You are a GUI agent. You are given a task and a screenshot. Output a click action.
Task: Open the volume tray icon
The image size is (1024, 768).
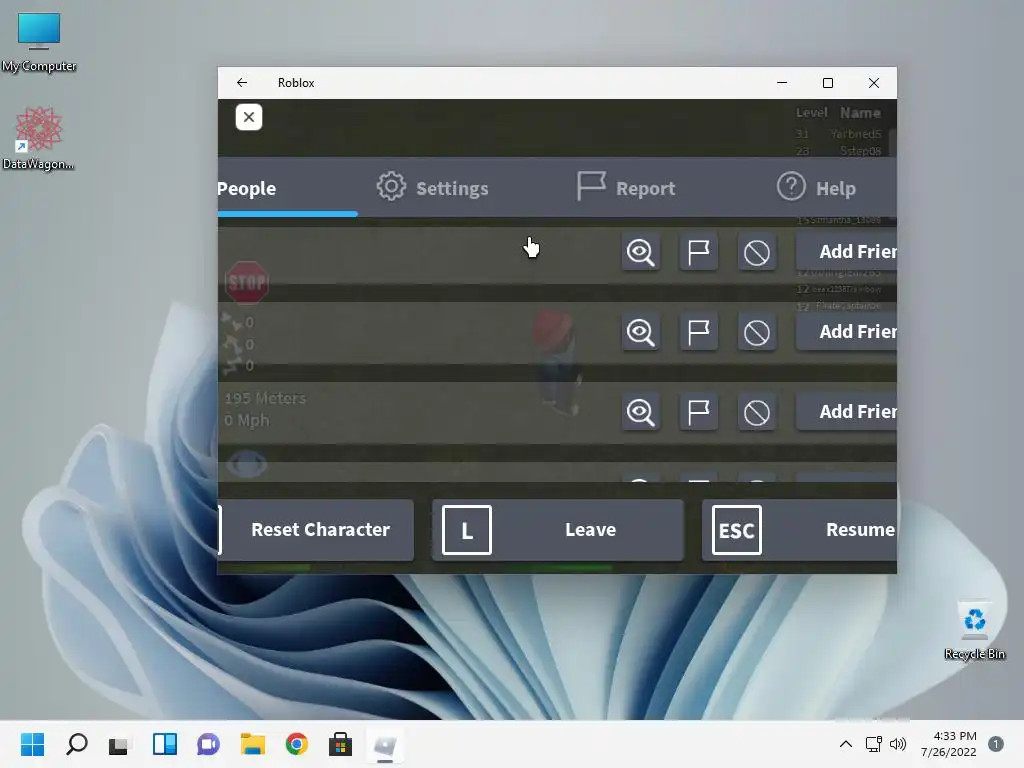coord(898,744)
